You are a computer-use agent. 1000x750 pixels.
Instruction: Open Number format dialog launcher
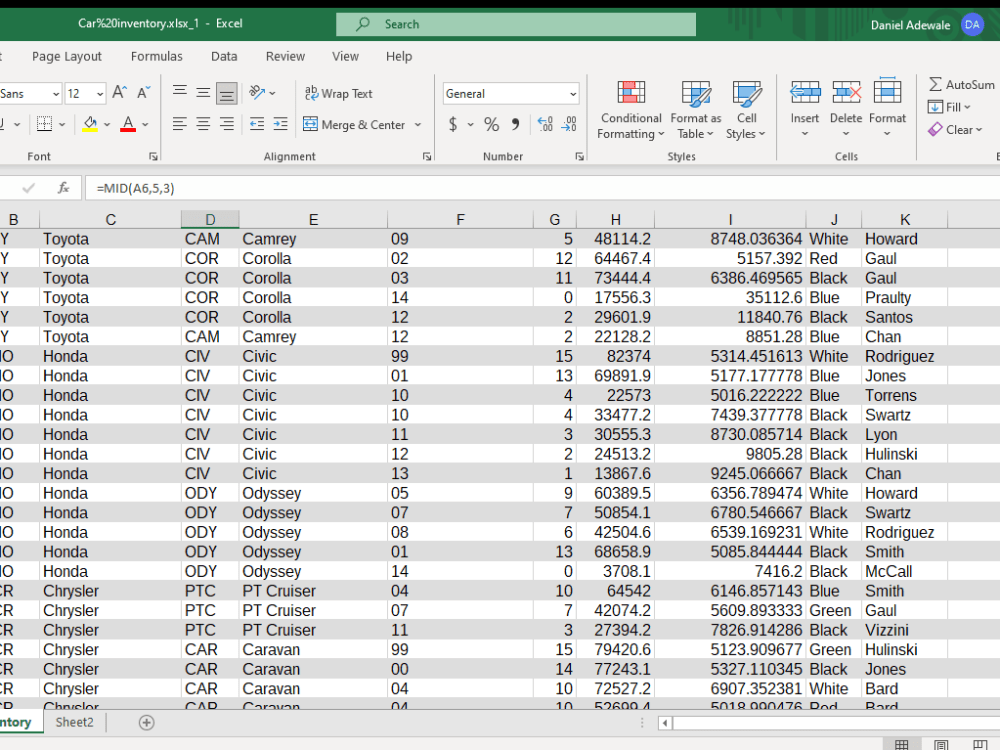pyautogui.click(x=579, y=156)
